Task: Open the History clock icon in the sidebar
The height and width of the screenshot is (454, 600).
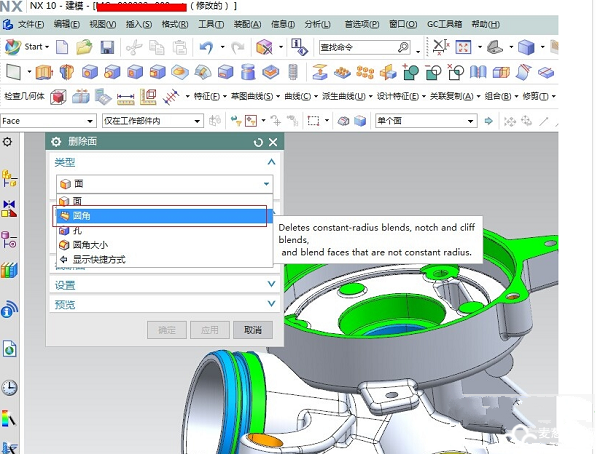Action: pos(10,387)
